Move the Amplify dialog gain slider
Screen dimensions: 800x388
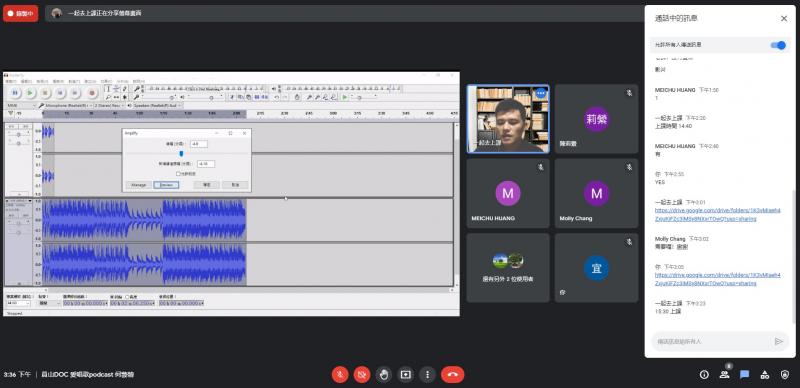coord(181,154)
